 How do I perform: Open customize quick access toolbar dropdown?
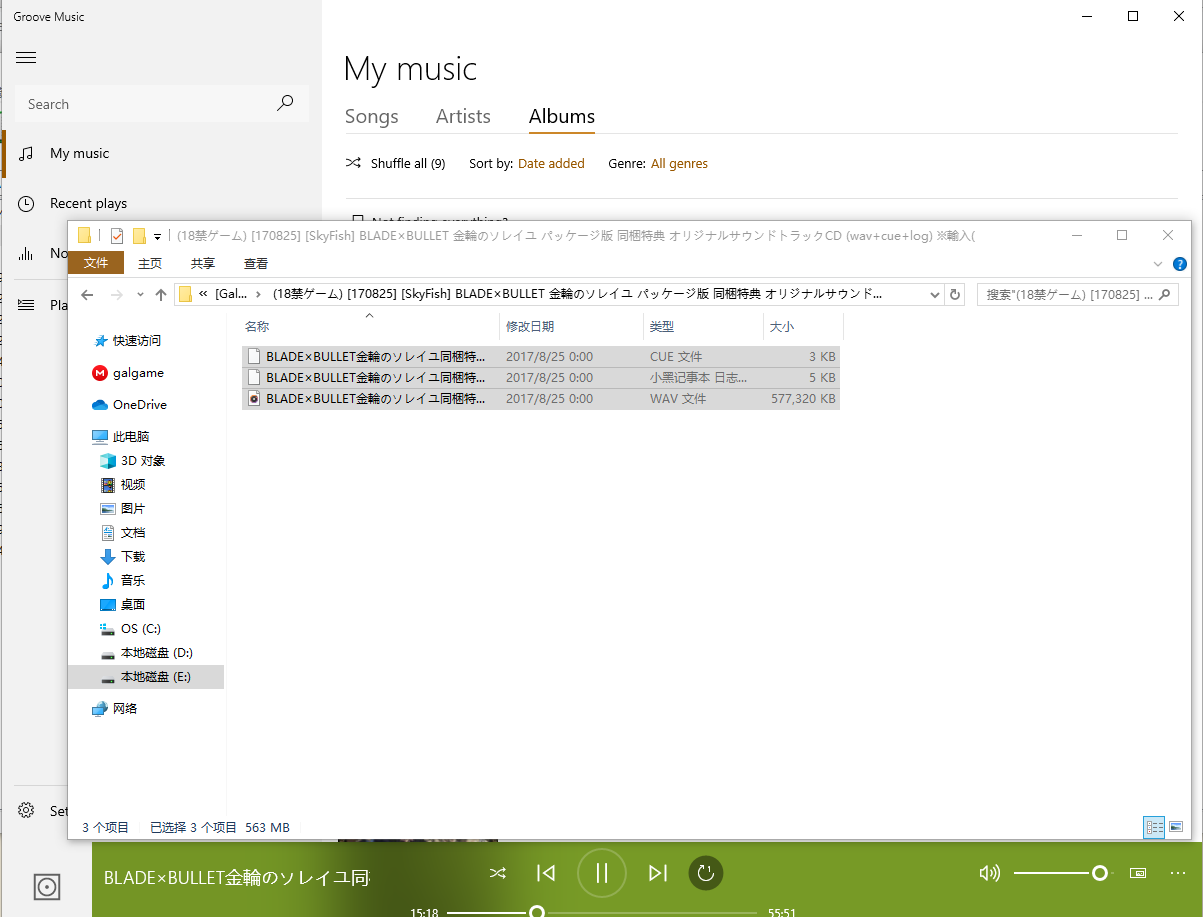pos(157,237)
